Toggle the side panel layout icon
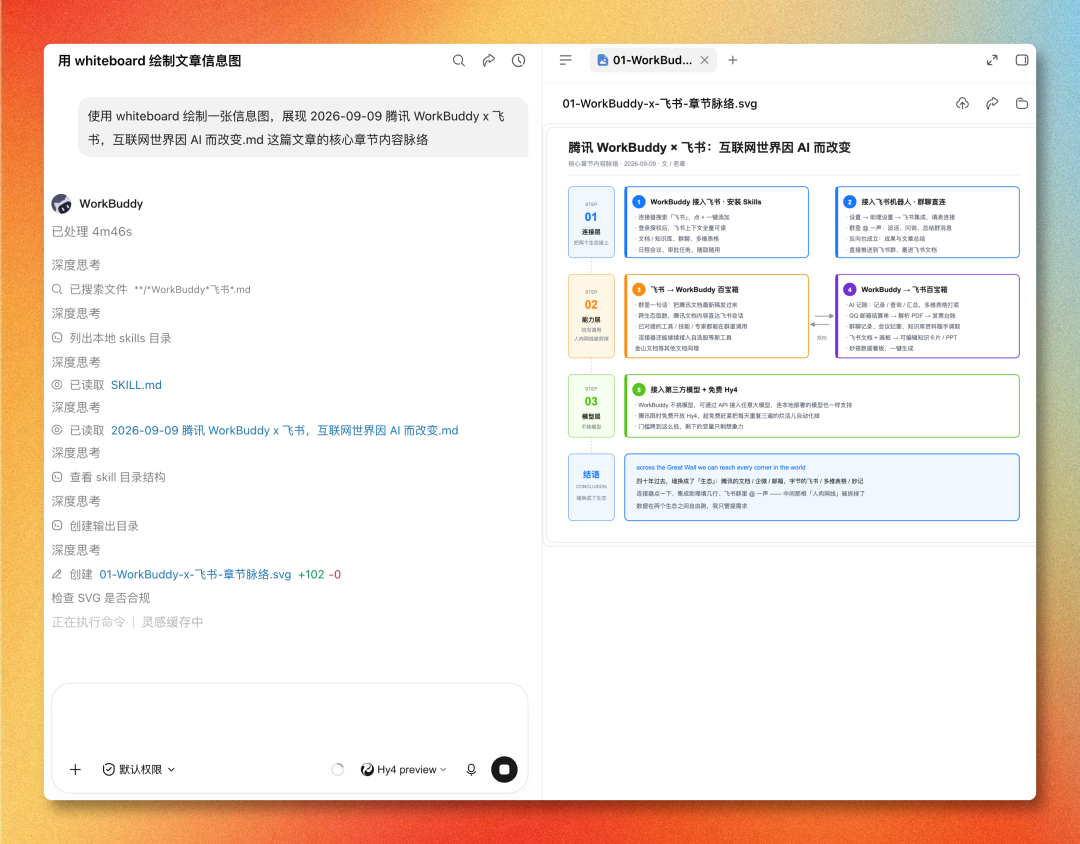This screenshot has width=1080, height=844. pyautogui.click(x=1022, y=61)
